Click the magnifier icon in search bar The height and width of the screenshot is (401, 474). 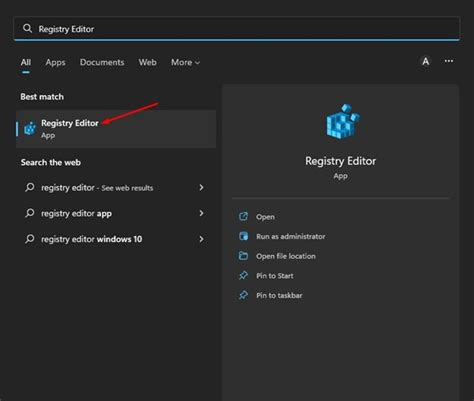[27, 29]
